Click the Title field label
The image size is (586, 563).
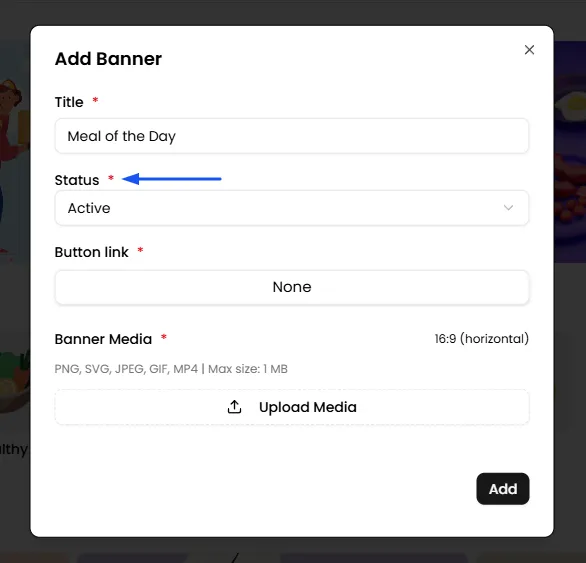69,102
